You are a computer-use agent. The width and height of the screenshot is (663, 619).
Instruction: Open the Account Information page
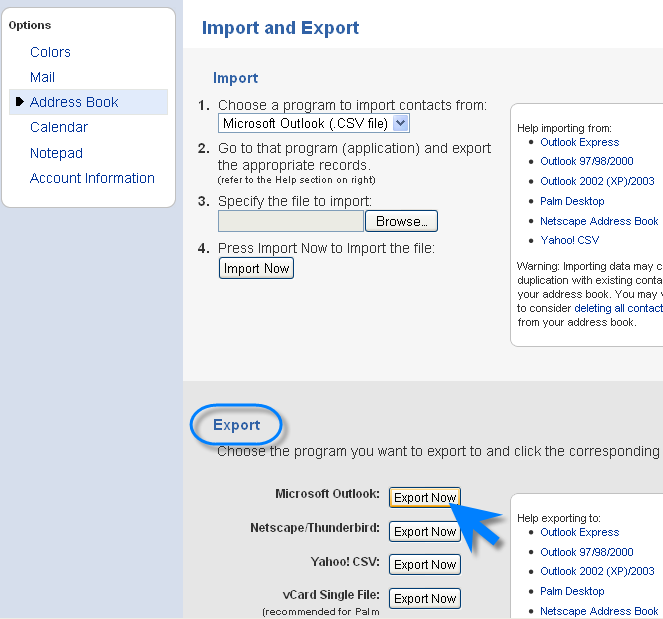tap(92, 178)
